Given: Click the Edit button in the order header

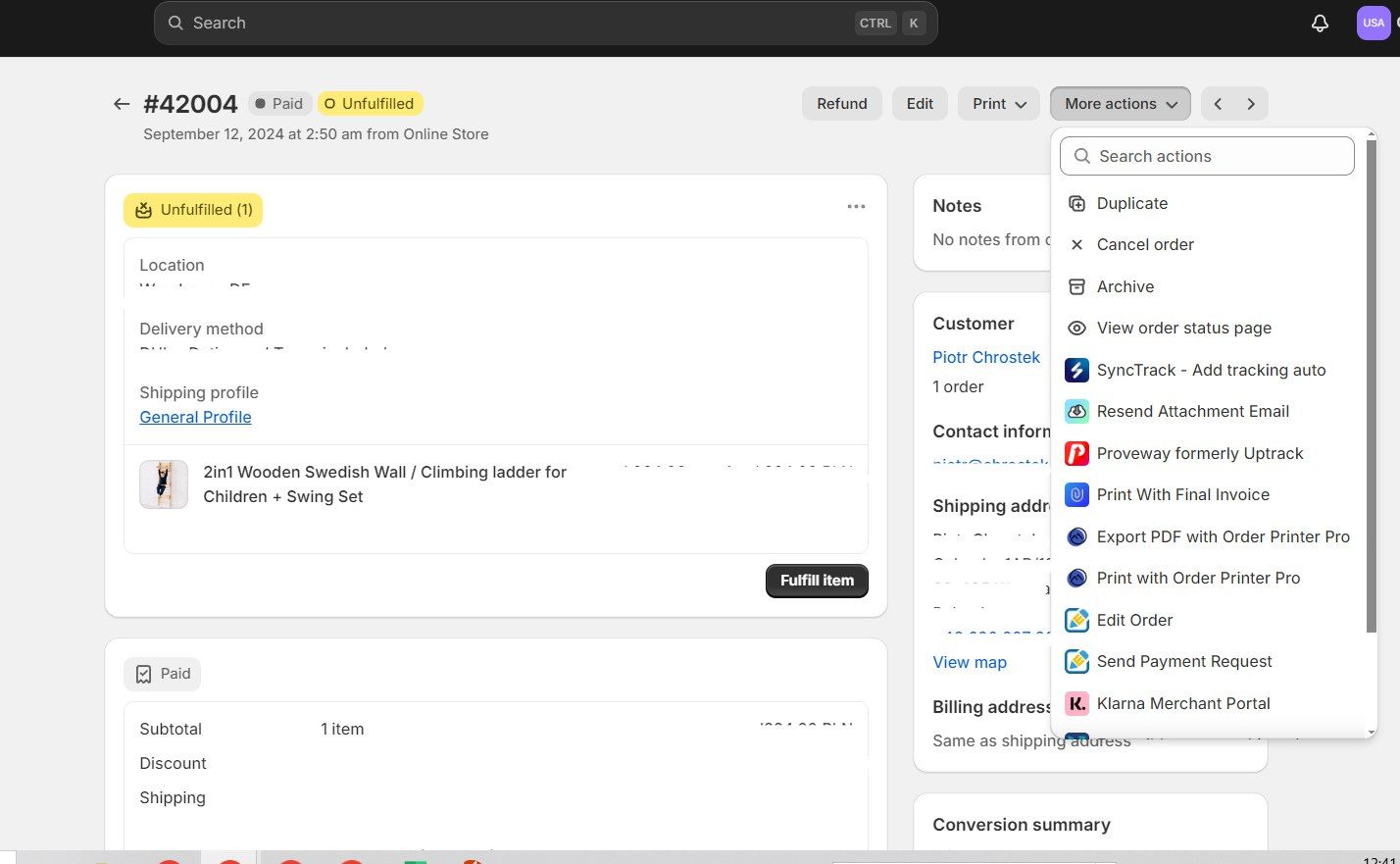Looking at the screenshot, I should coord(920,104).
